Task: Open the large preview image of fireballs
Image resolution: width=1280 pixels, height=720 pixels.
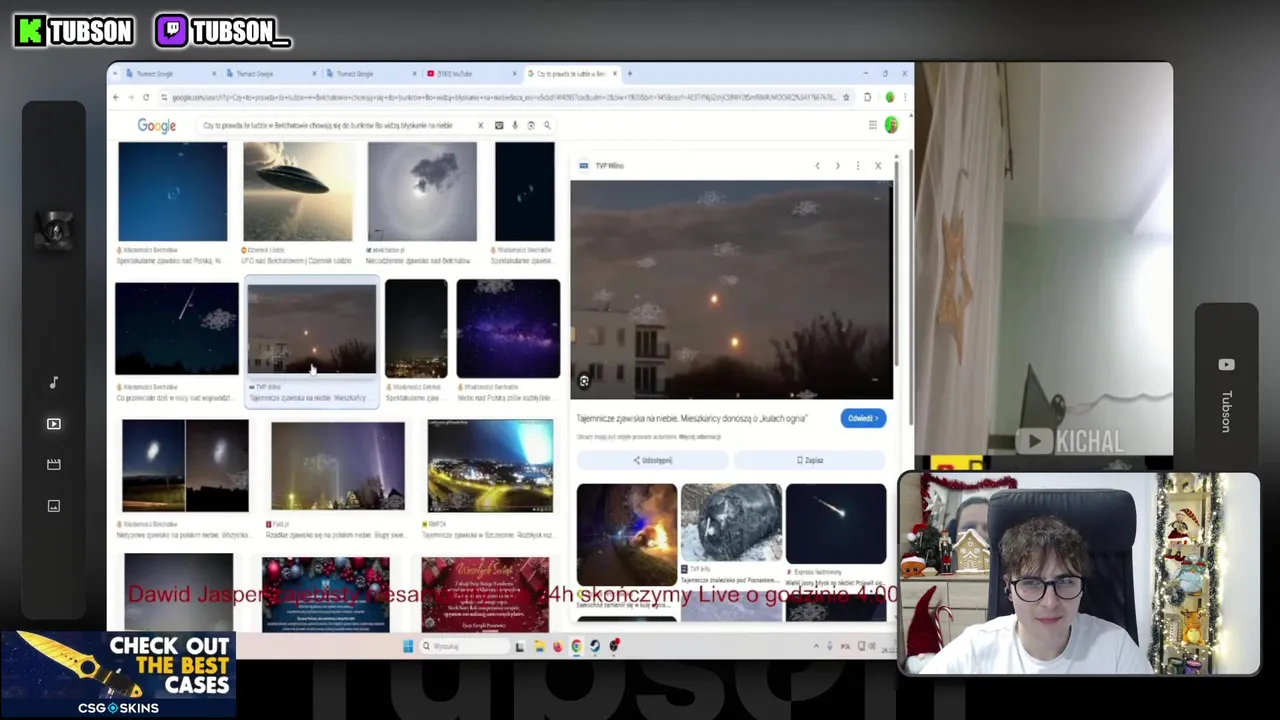Action: 732,290
